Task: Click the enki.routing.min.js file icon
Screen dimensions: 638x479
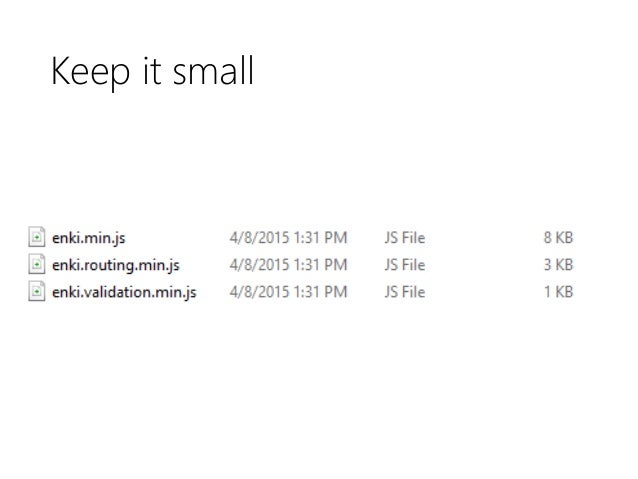Action: point(36,265)
